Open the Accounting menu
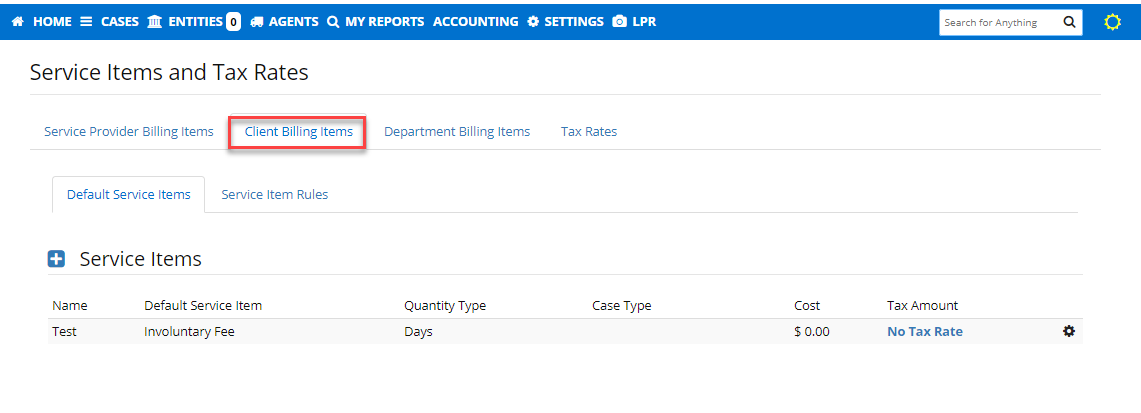 [475, 22]
